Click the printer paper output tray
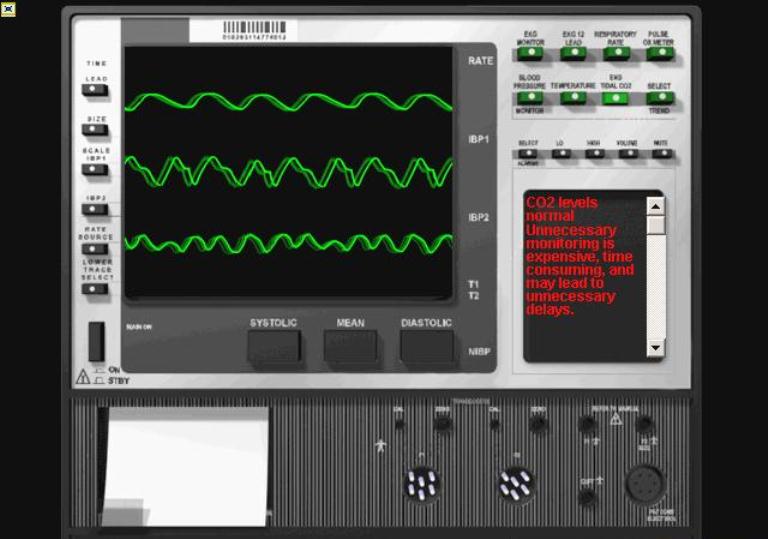Viewport: 768px width, 539px height. point(186,466)
